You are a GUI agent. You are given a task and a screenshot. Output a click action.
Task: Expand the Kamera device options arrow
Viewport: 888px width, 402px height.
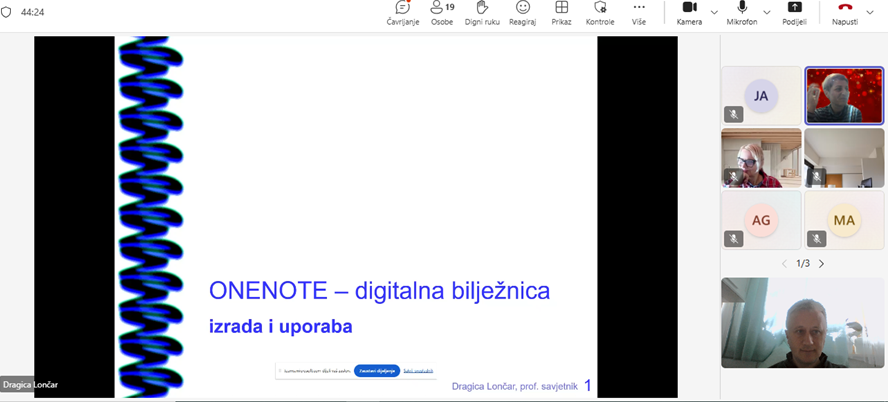715,12
